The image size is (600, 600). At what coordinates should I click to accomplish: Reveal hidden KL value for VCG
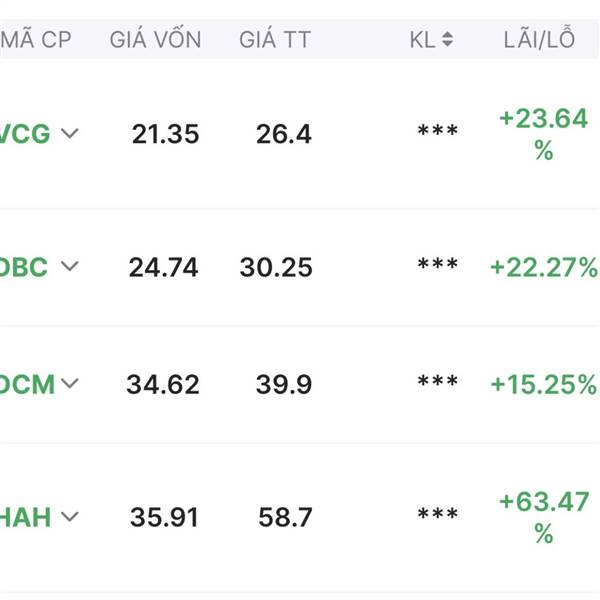(x=437, y=131)
